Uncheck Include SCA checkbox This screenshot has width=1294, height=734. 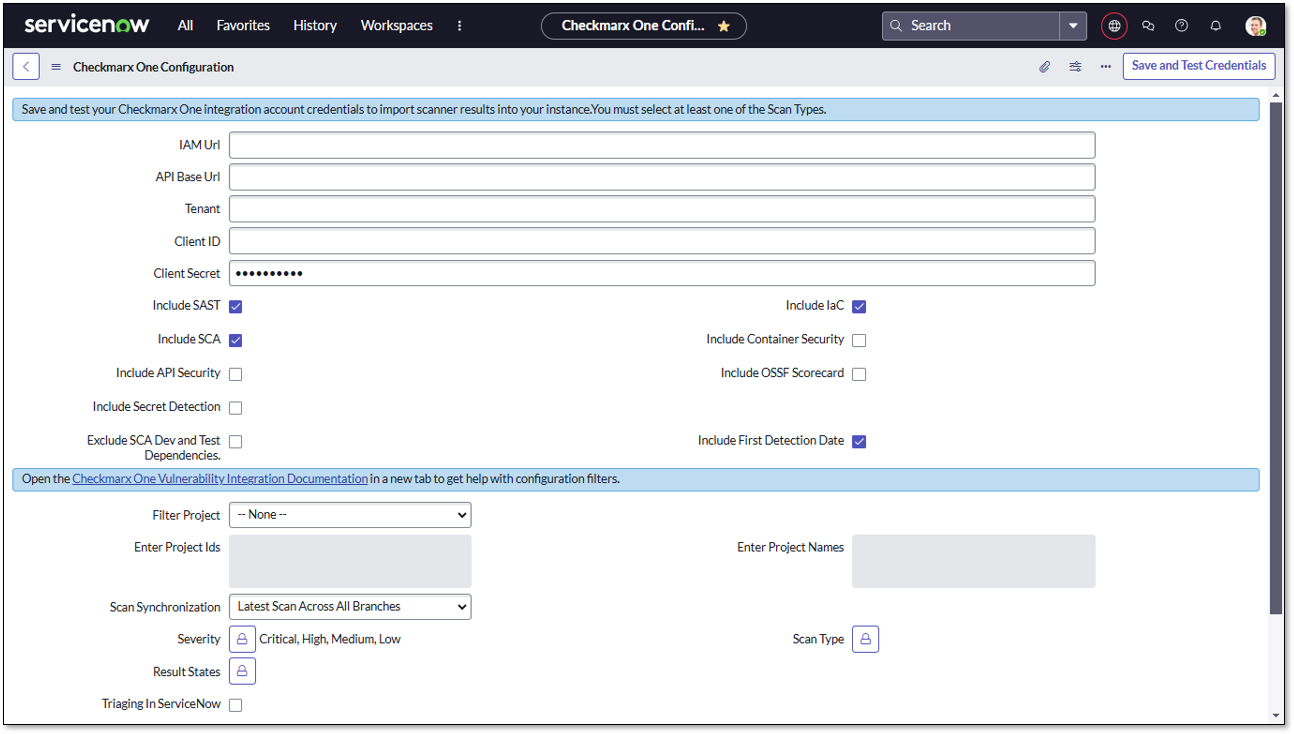click(x=236, y=340)
